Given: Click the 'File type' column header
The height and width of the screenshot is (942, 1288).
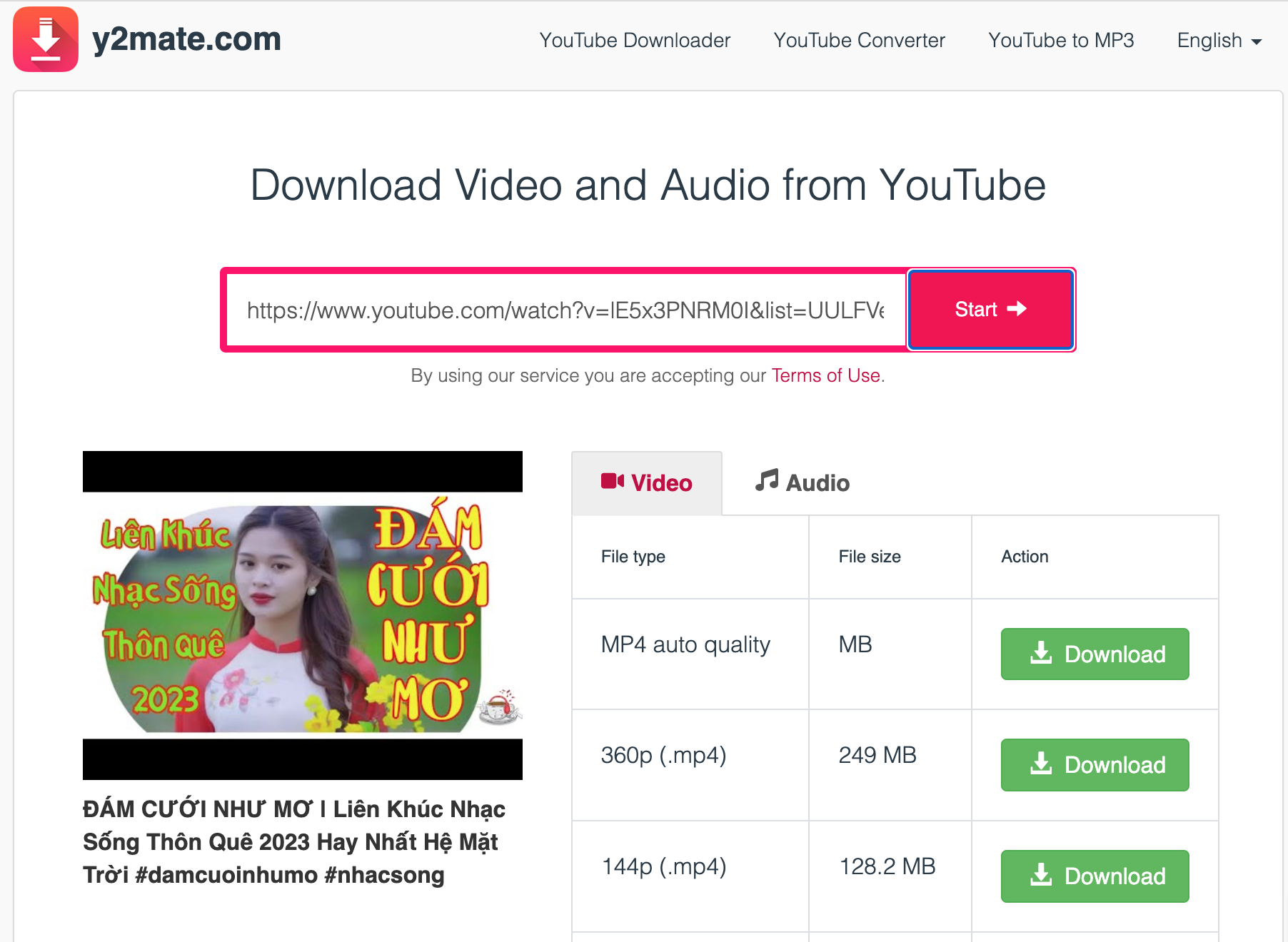Looking at the screenshot, I should pos(690,557).
